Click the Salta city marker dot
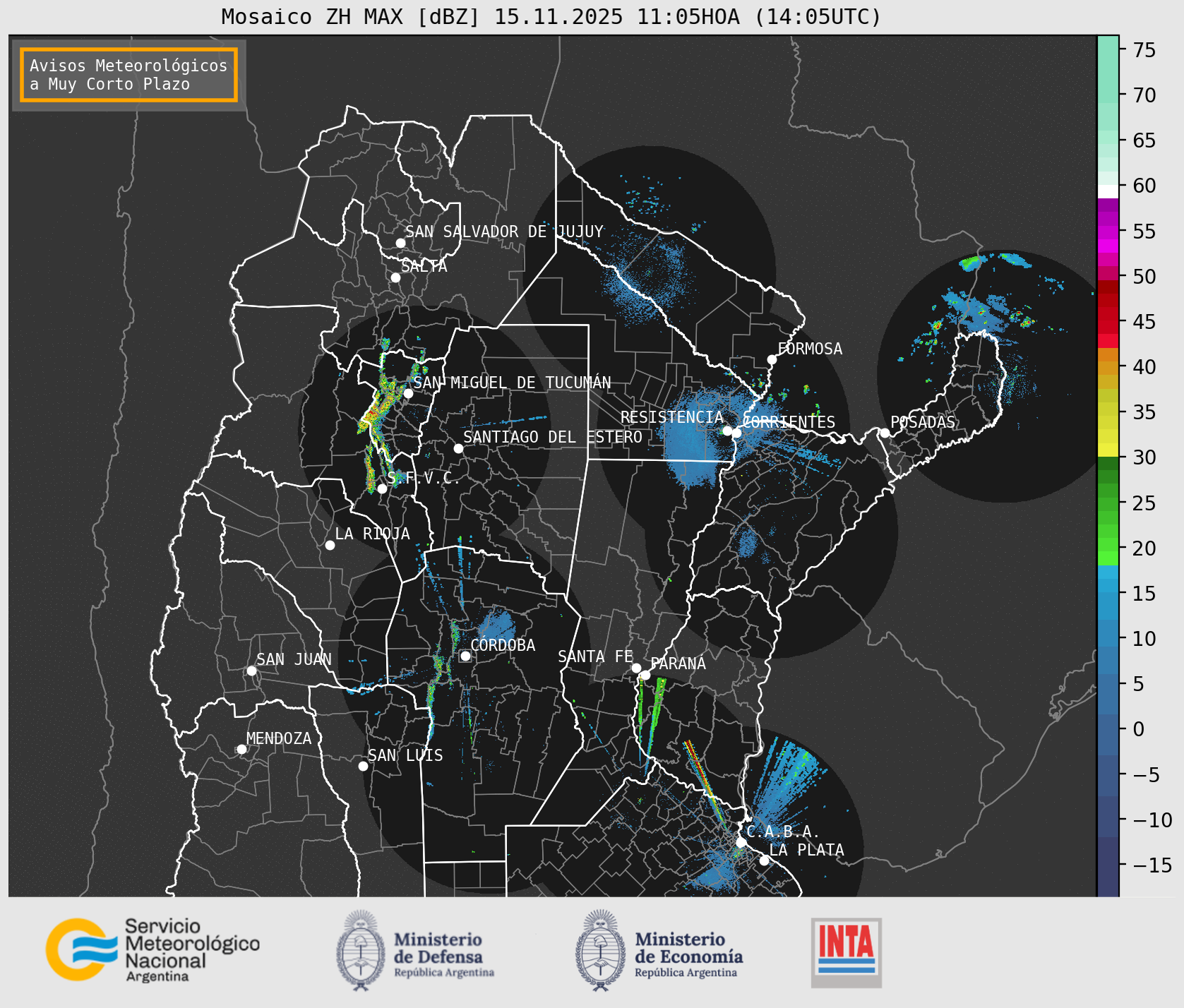This screenshot has width=1184, height=1008. point(395,277)
